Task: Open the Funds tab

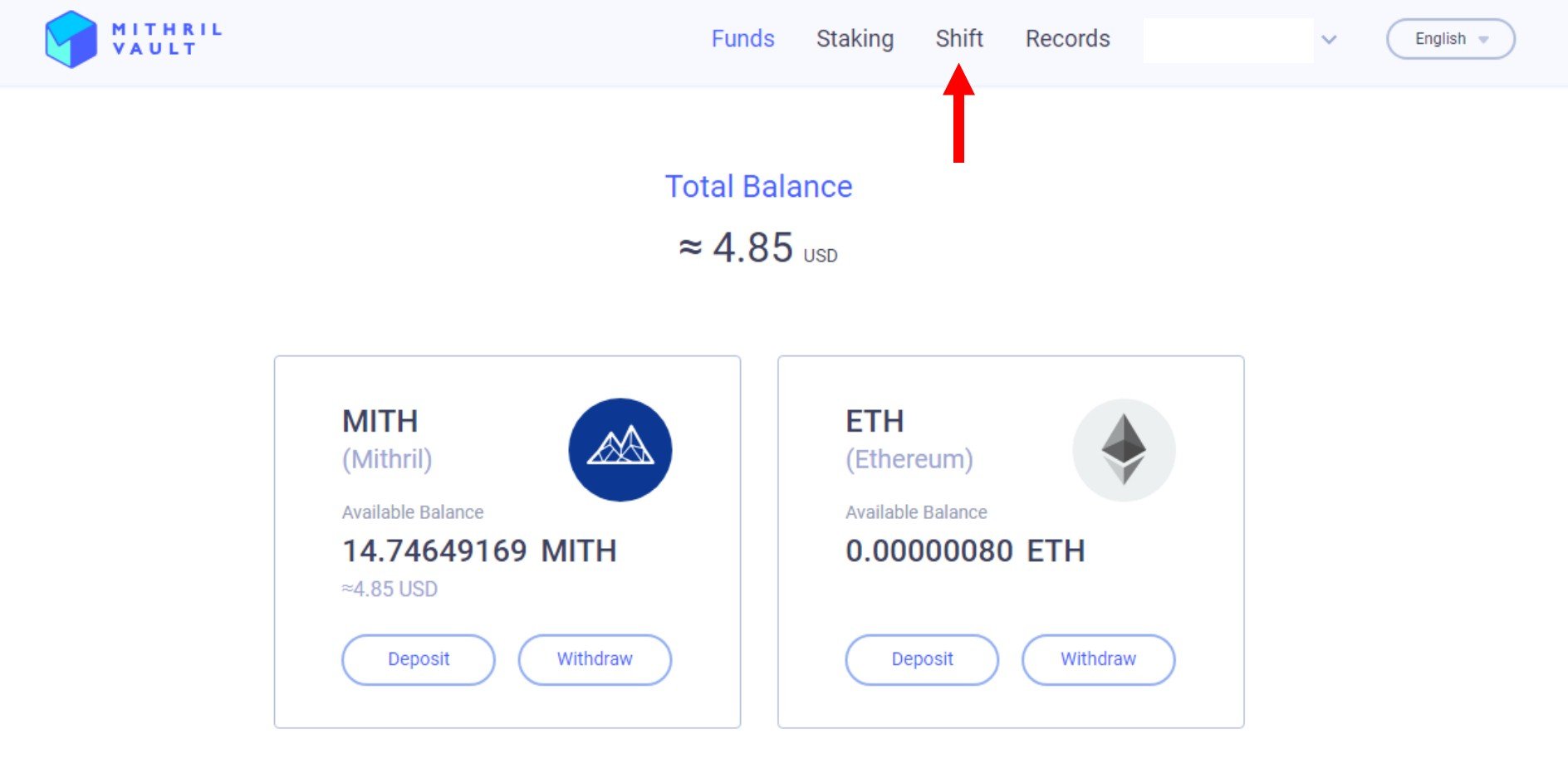Action: click(x=742, y=39)
